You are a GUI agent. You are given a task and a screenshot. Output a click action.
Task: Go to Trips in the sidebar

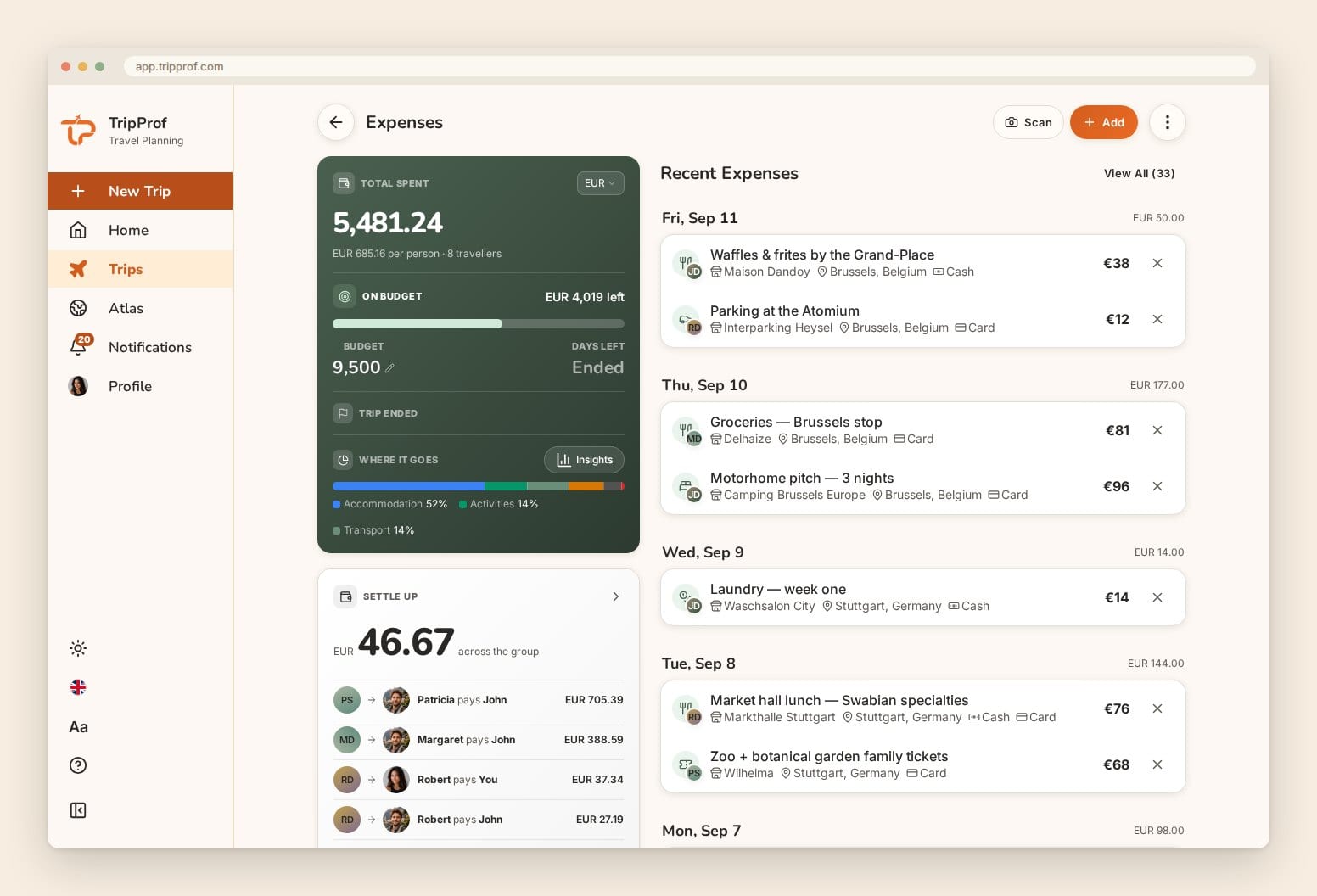coord(140,269)
